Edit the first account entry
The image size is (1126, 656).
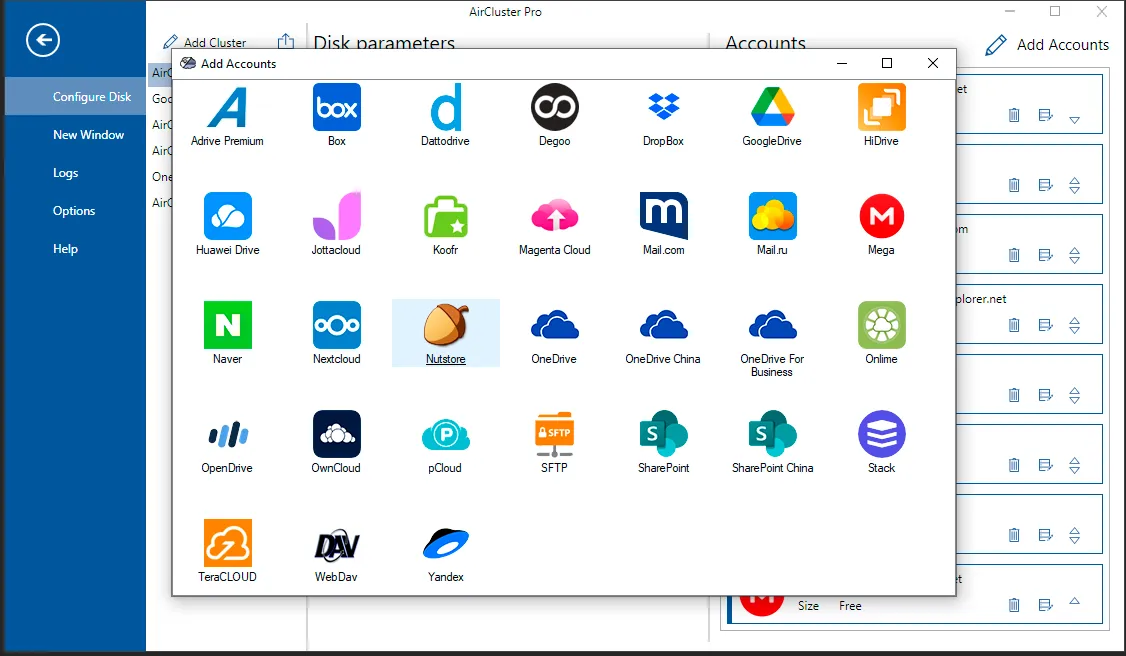pos(1046,115)
